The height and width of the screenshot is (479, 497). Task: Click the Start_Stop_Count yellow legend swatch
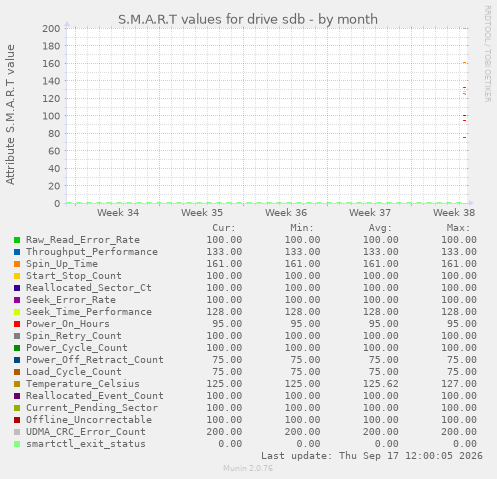point(17,276)
